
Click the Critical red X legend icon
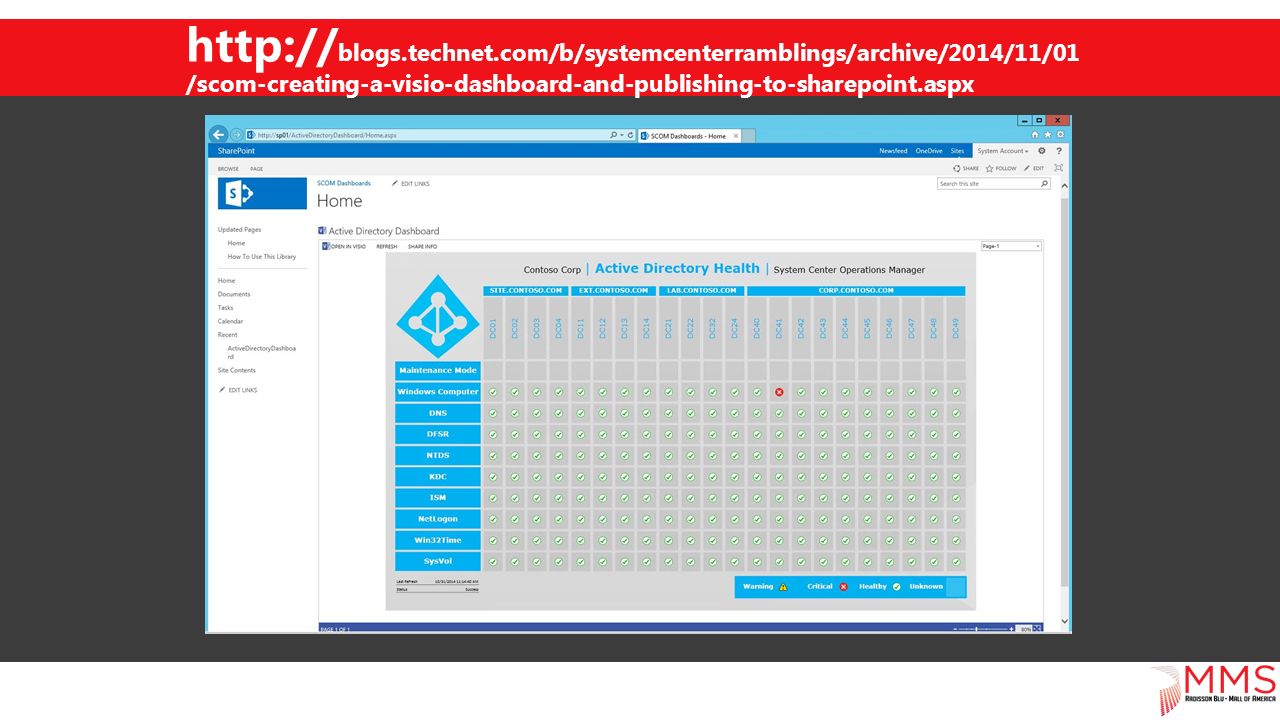click(843, 587)
